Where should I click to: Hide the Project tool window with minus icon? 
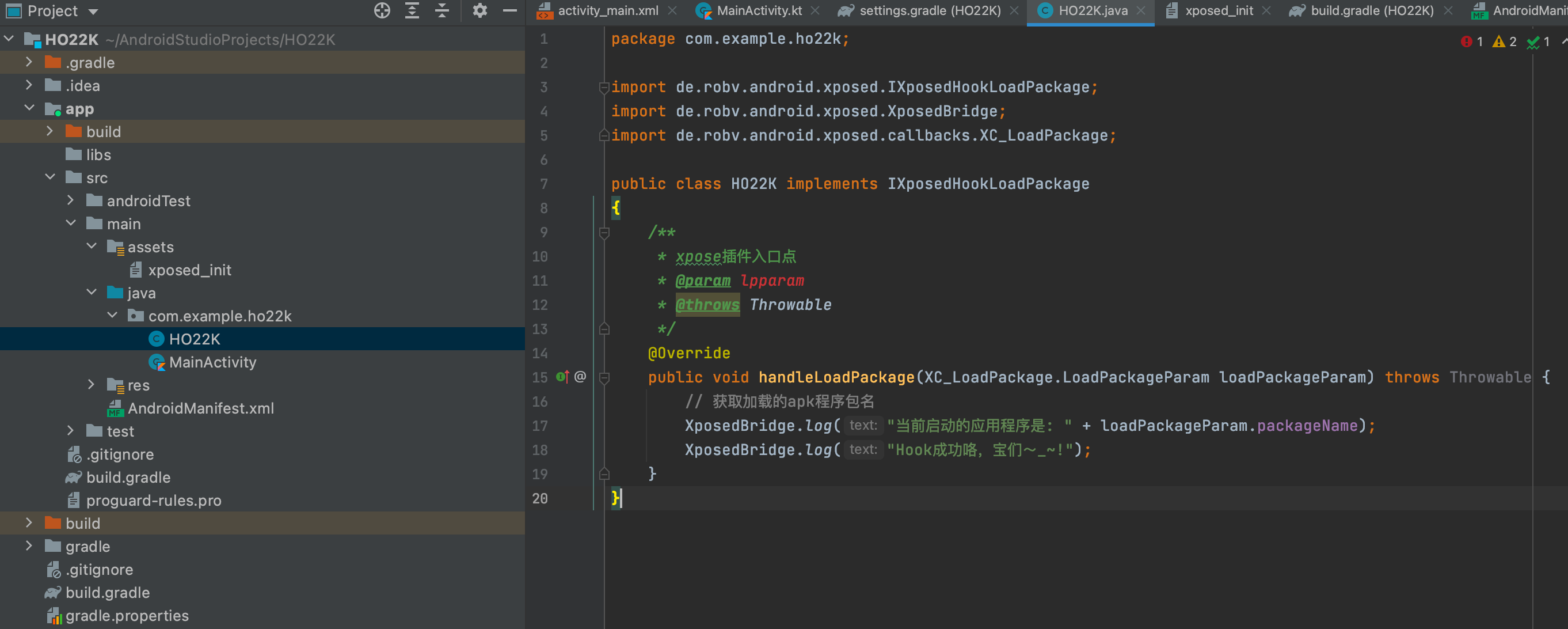(x=510, y=10)
